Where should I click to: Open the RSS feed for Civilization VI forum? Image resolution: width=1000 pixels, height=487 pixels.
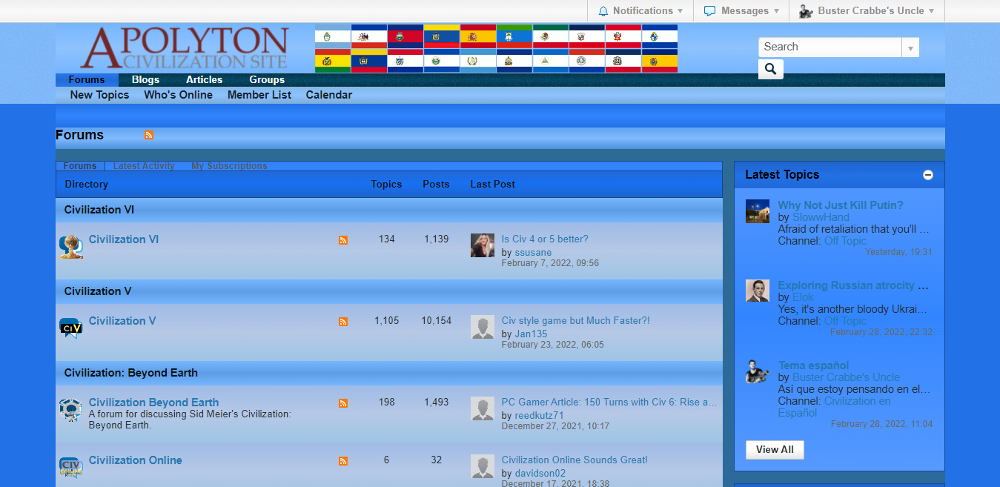(343, 240)
